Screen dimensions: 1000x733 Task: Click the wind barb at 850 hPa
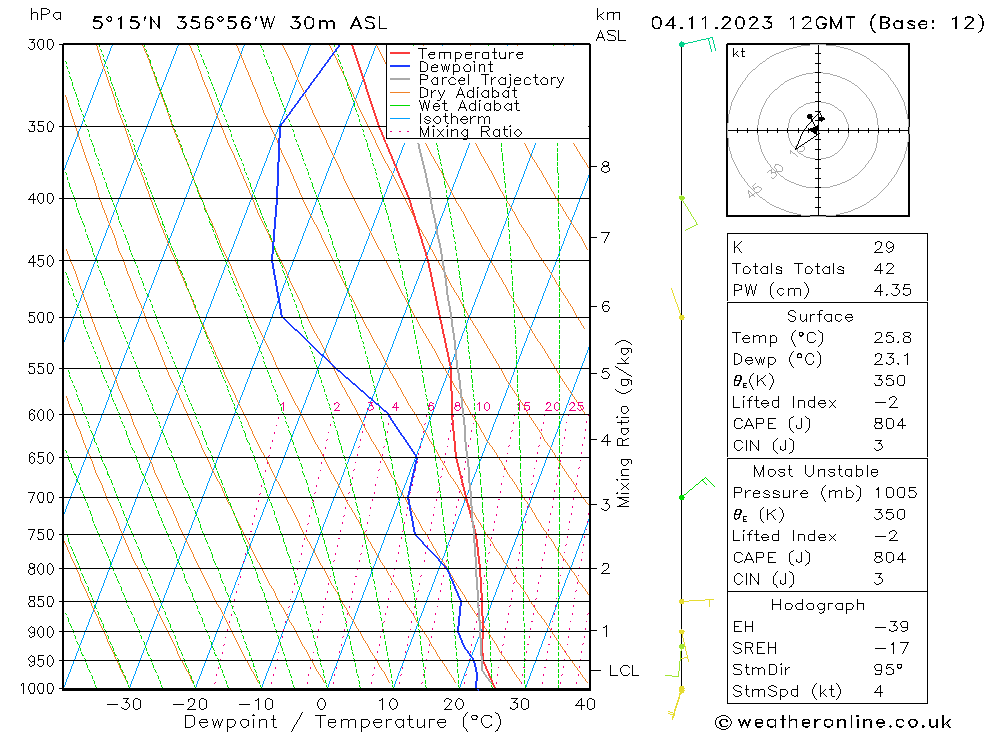click(x=696, y=601)
